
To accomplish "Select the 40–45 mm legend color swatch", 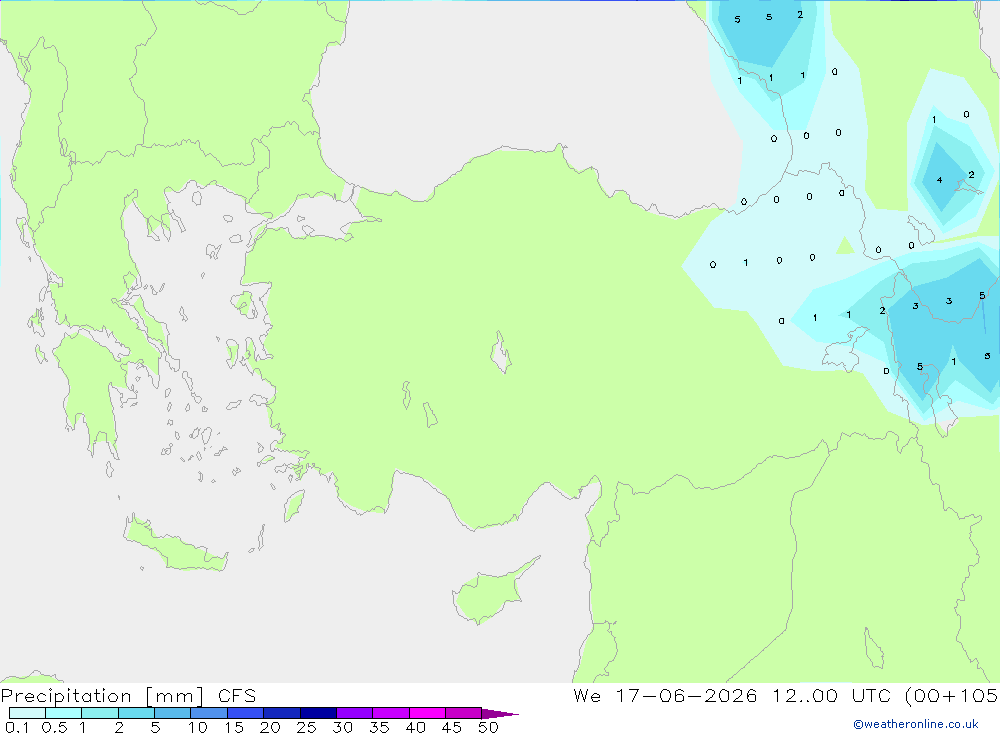I will (x=427, y=713).
